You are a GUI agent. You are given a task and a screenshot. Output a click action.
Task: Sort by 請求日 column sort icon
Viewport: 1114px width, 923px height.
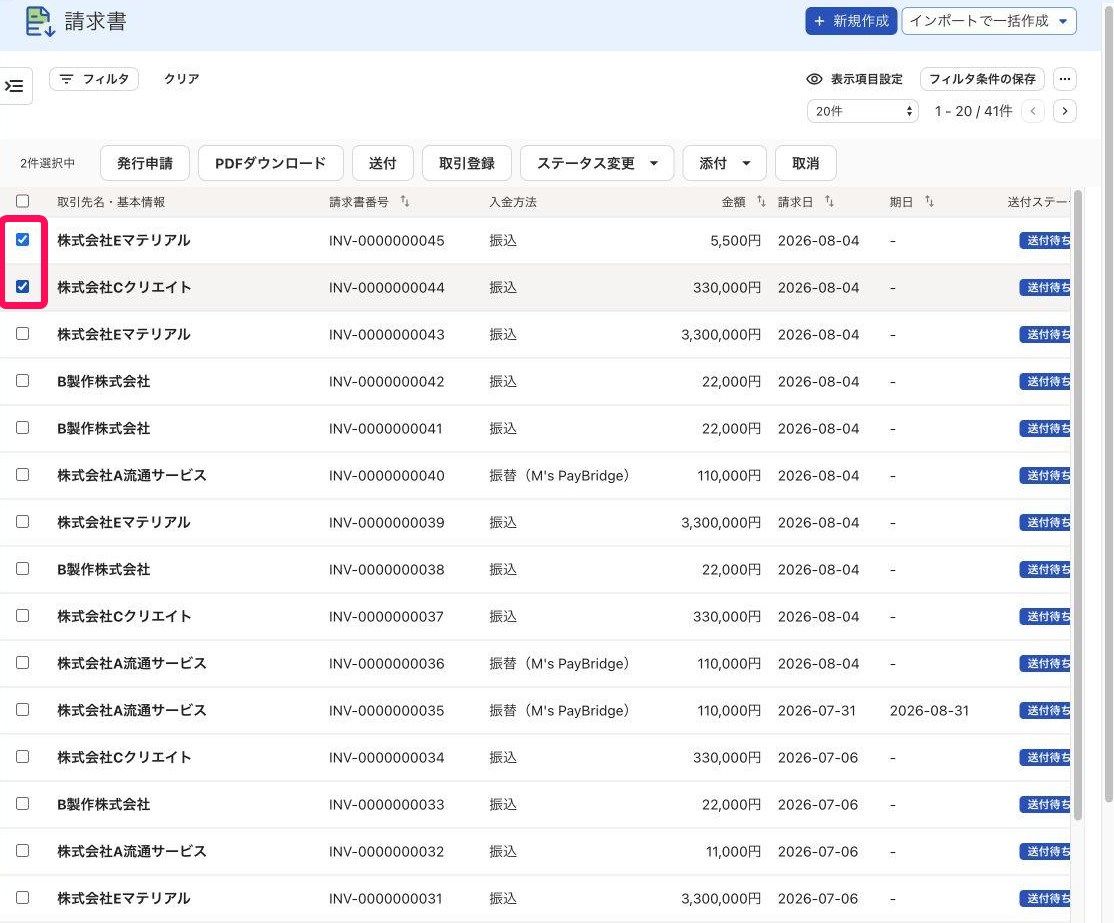coord(829,202)
